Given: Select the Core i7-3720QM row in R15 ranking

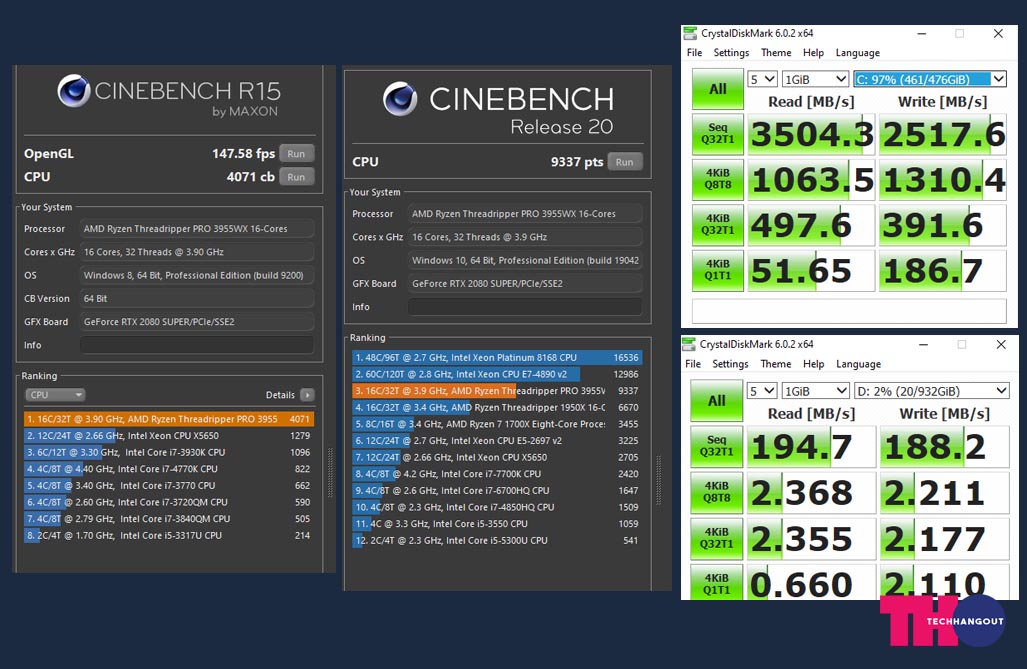Looking at the screenshot, I should [x=169, y=502].
